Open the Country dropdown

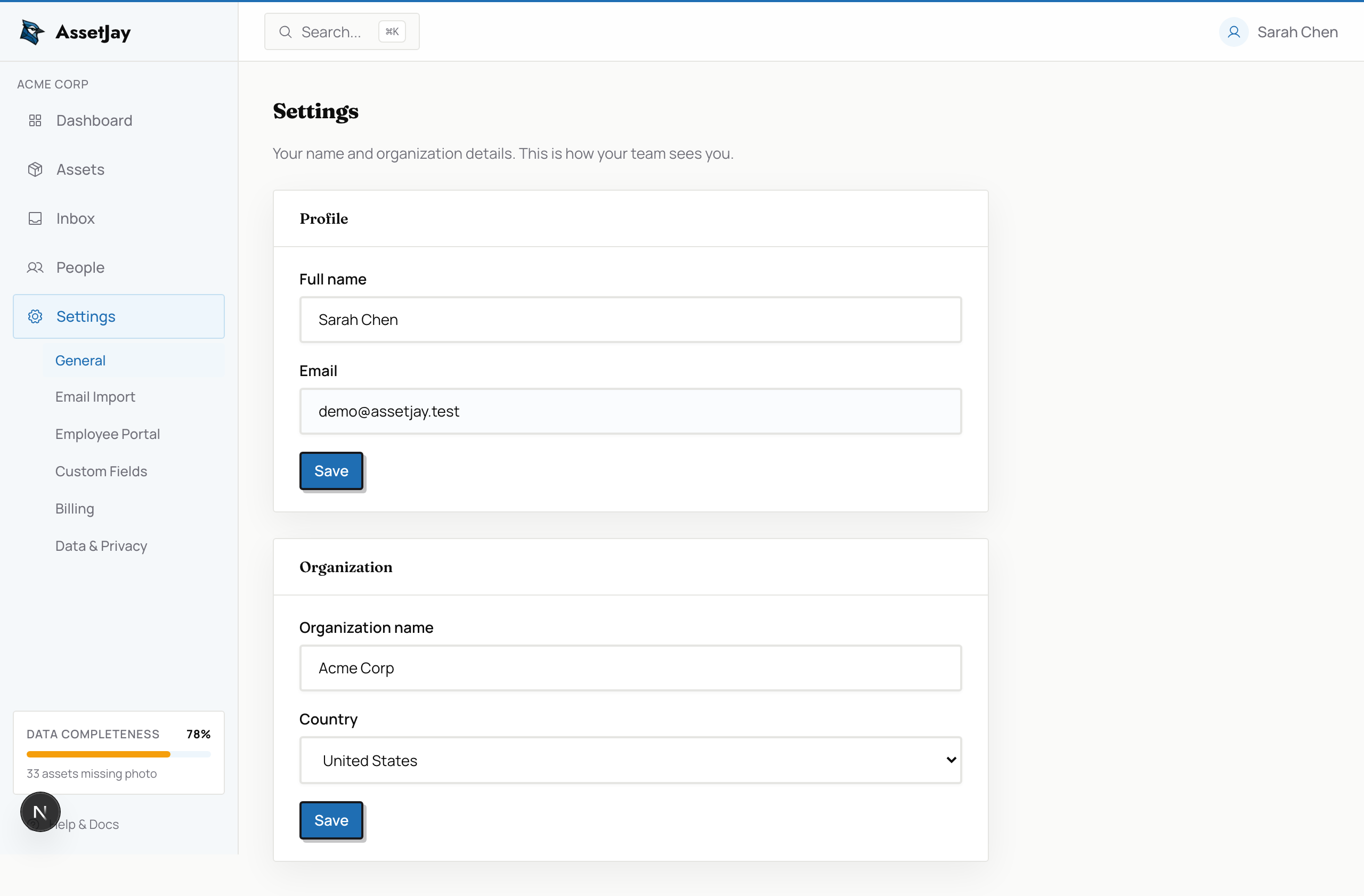pyautogui.click(x=630, y=760)
